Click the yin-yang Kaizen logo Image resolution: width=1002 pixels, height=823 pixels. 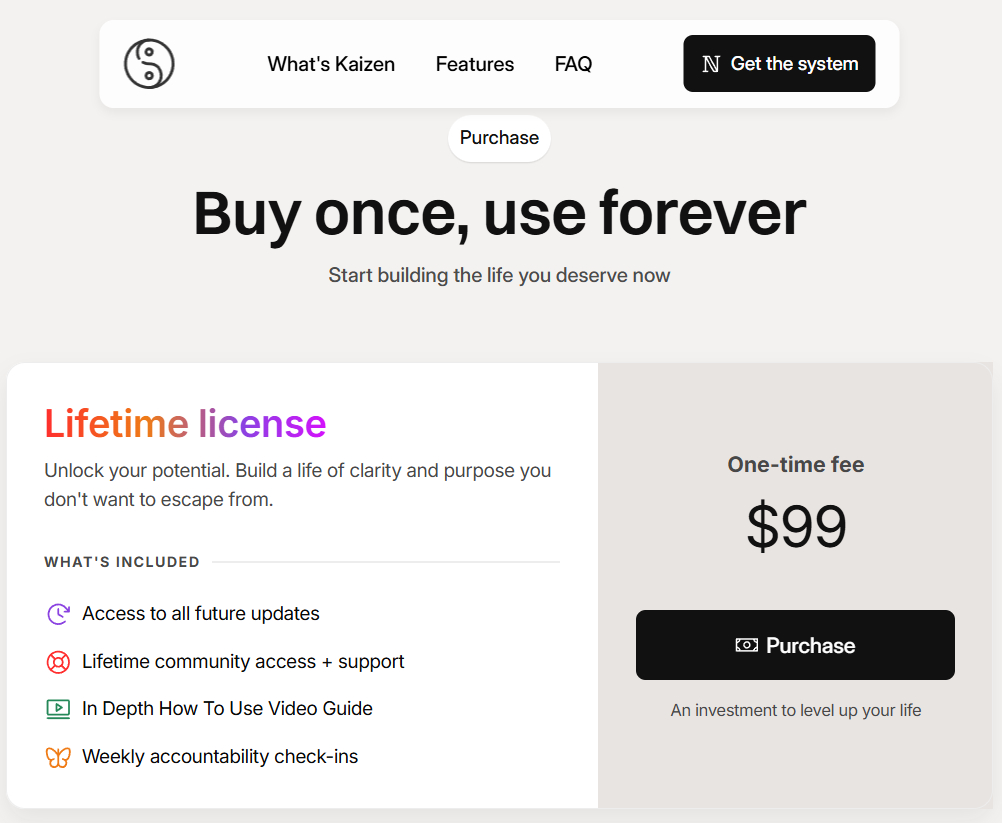149,64
